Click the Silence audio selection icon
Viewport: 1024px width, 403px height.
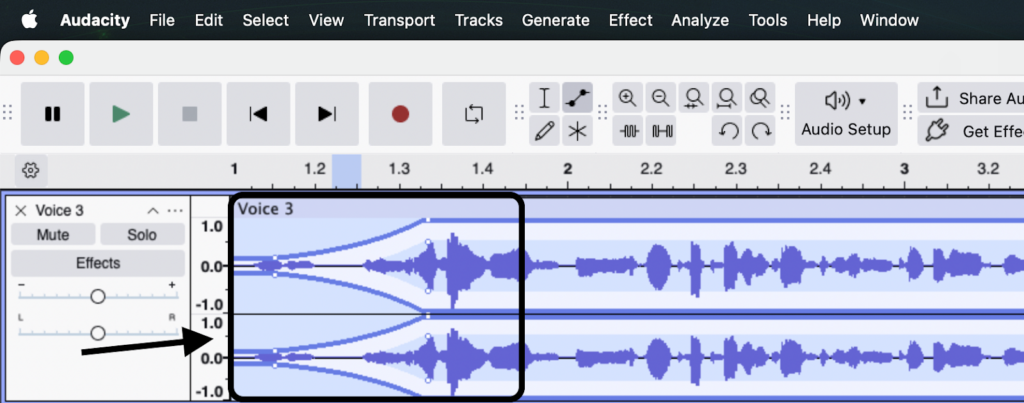click(661, 131)
